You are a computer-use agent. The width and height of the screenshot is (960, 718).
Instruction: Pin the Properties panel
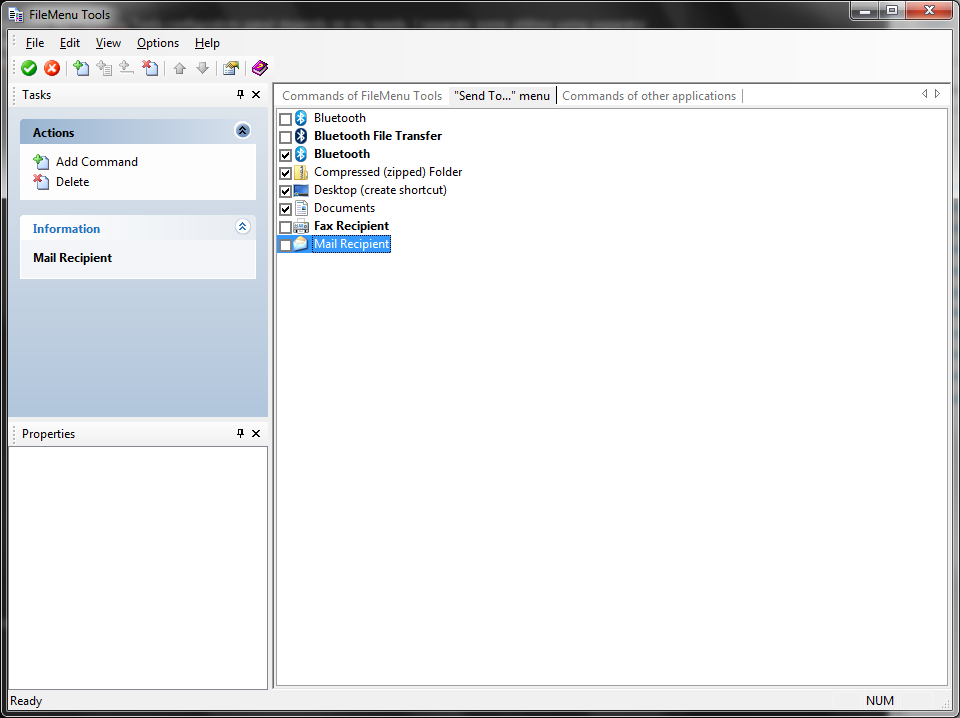point(240,433)
